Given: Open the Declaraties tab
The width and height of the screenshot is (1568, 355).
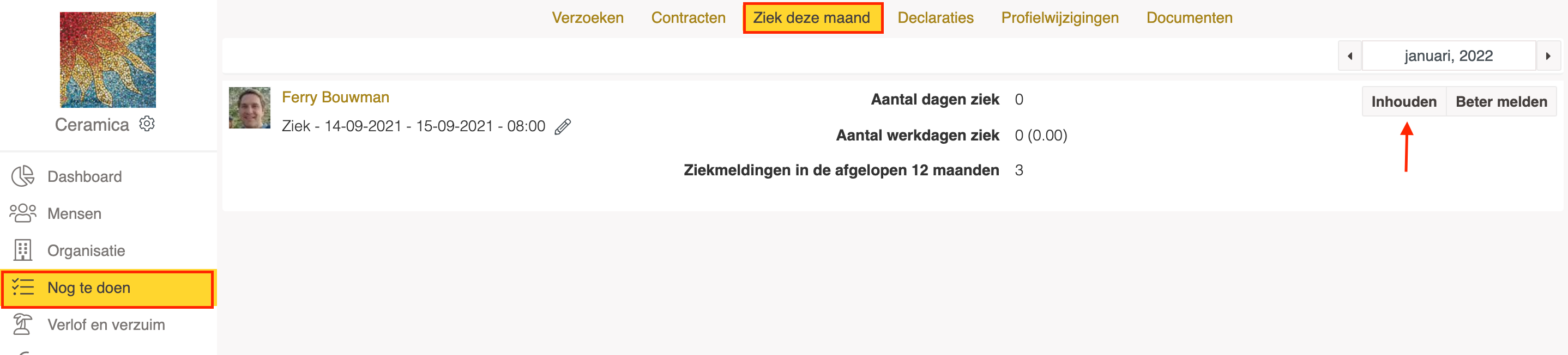Looking at the screenshot, I should tap(935, 17).
